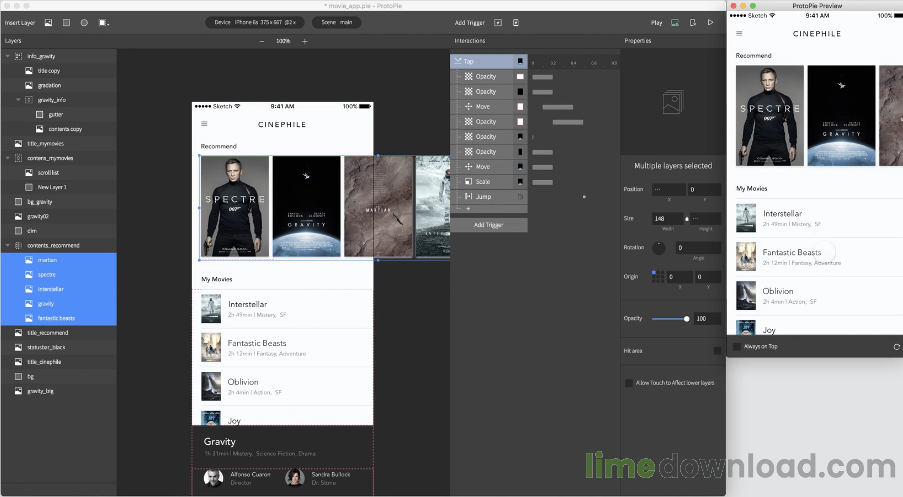Select the scroll list layer

(x=58, y=173)
